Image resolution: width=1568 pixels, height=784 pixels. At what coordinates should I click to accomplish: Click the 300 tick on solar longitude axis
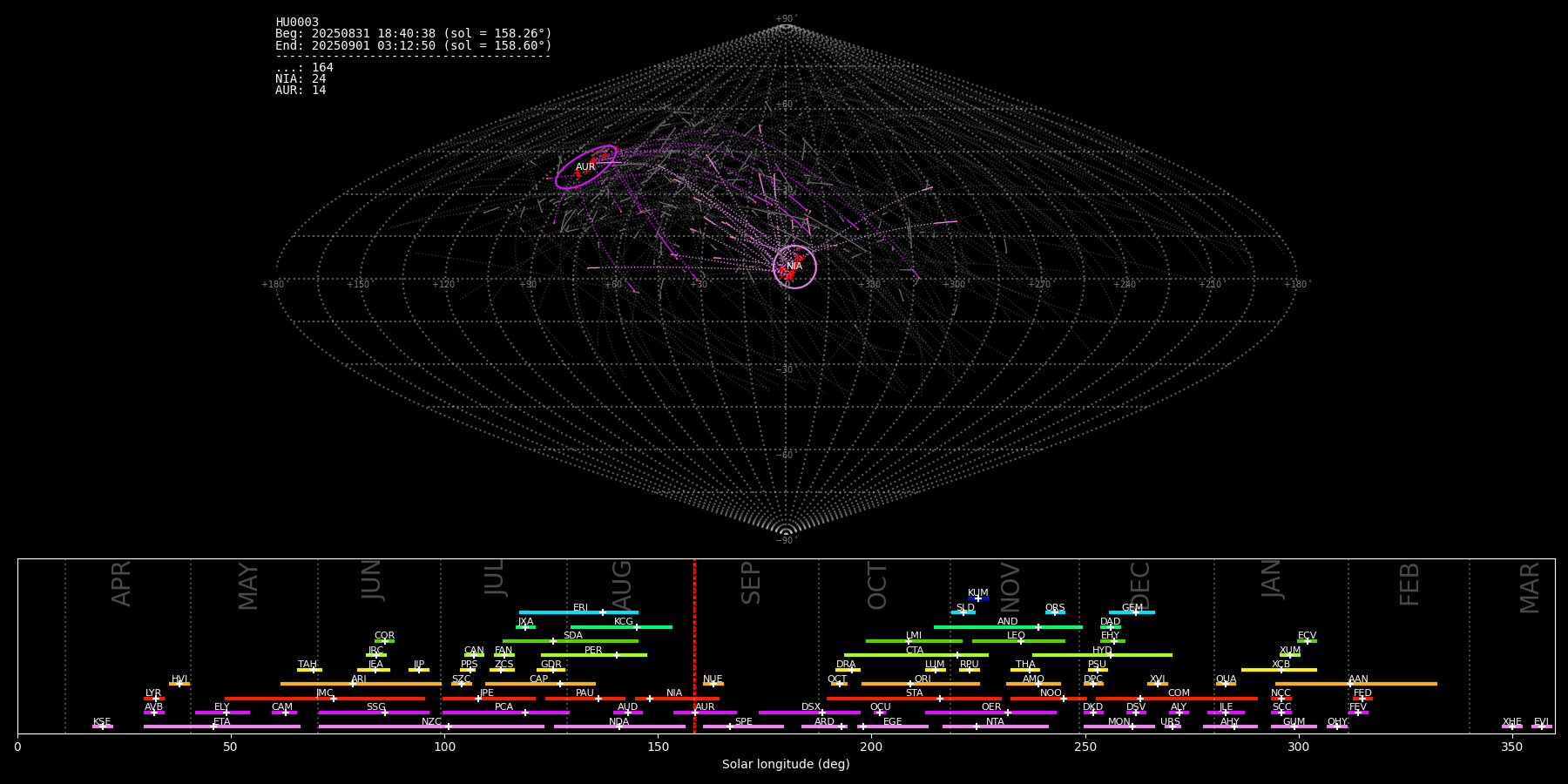tap(1298, 747)
